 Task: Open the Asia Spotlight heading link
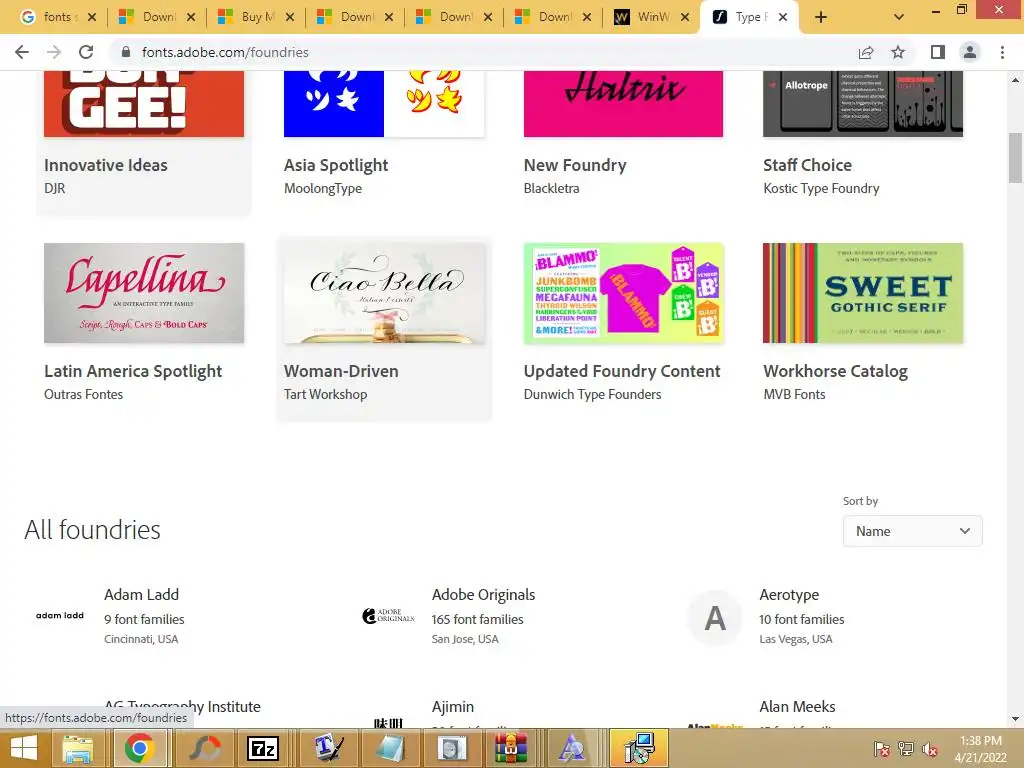pos(336,165)
